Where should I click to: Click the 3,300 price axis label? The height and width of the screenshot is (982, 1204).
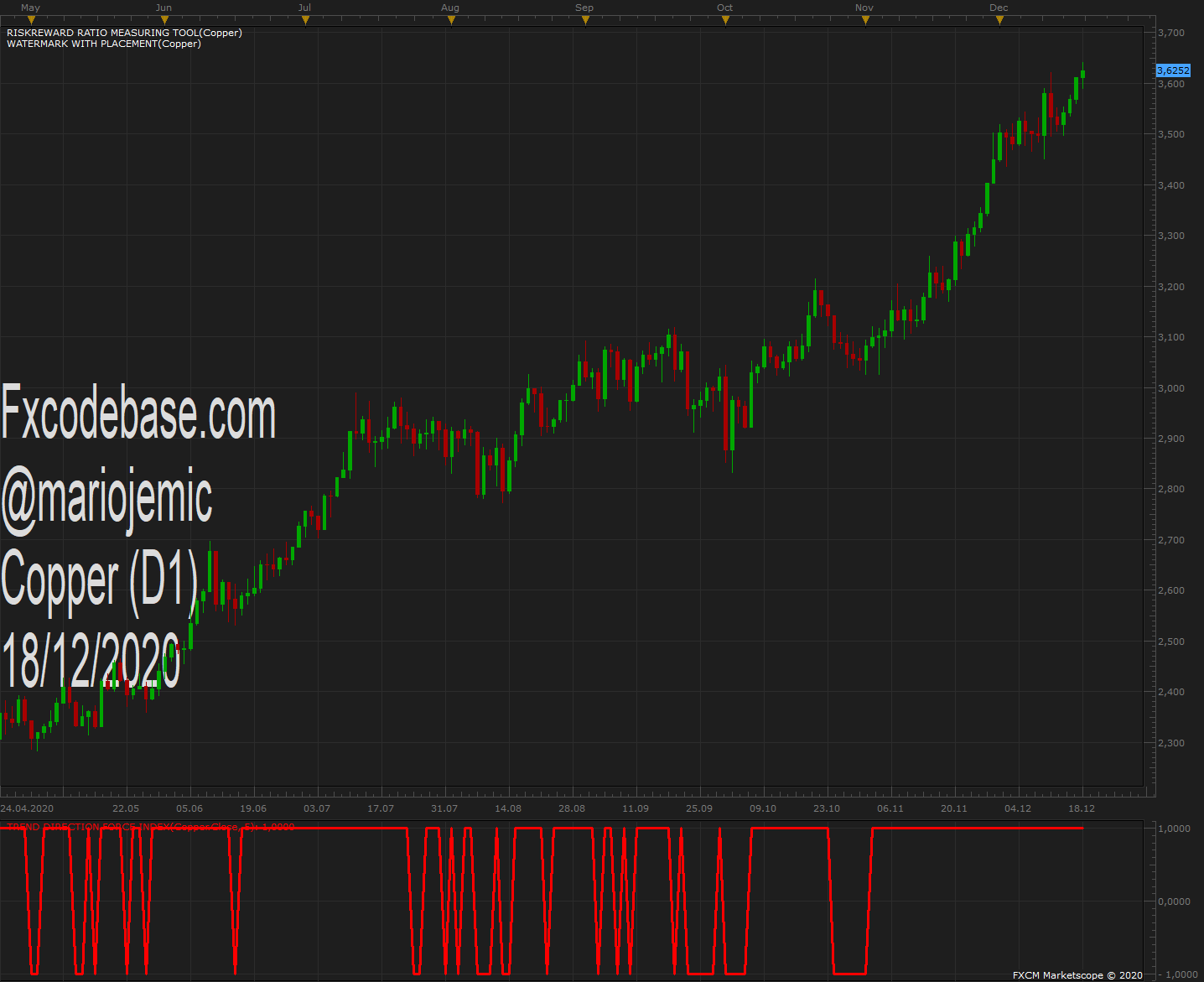1171,236
